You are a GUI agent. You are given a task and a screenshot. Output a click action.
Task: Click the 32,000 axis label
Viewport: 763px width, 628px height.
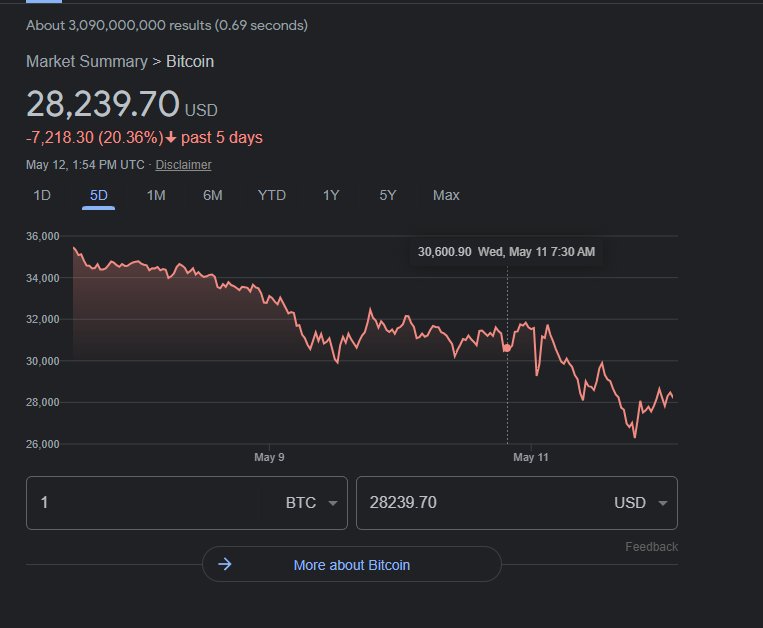click(x=42, y=320)
